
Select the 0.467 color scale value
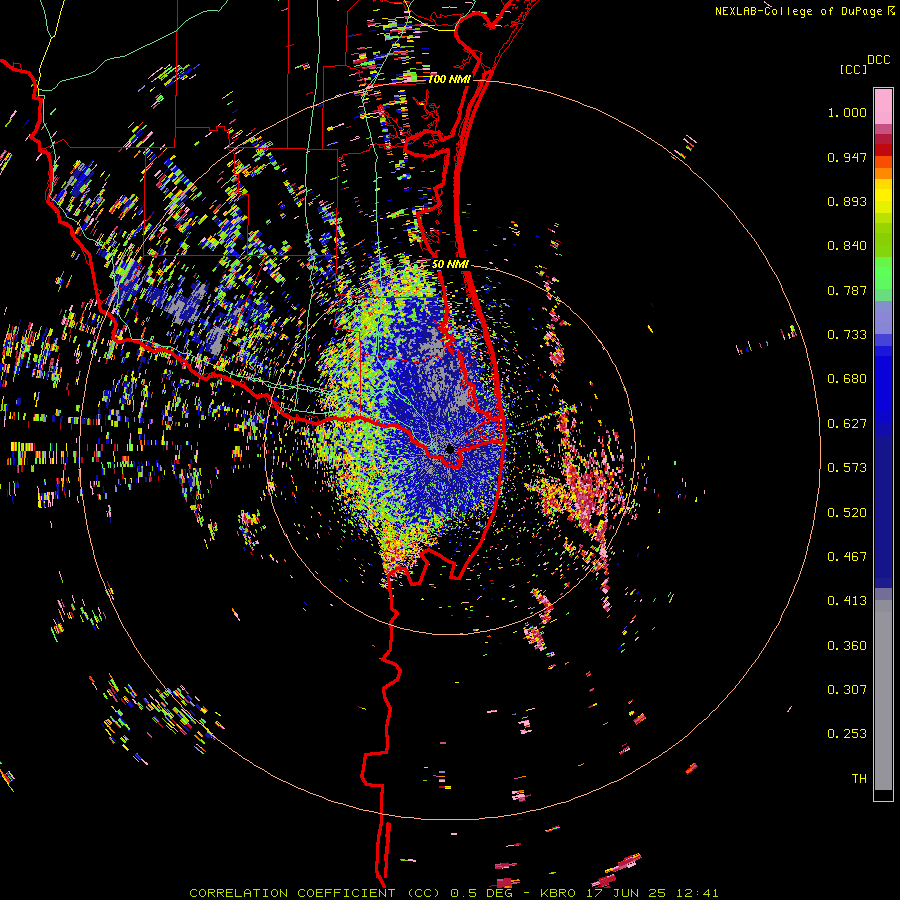pyautogui.click(x=847, y=557)
